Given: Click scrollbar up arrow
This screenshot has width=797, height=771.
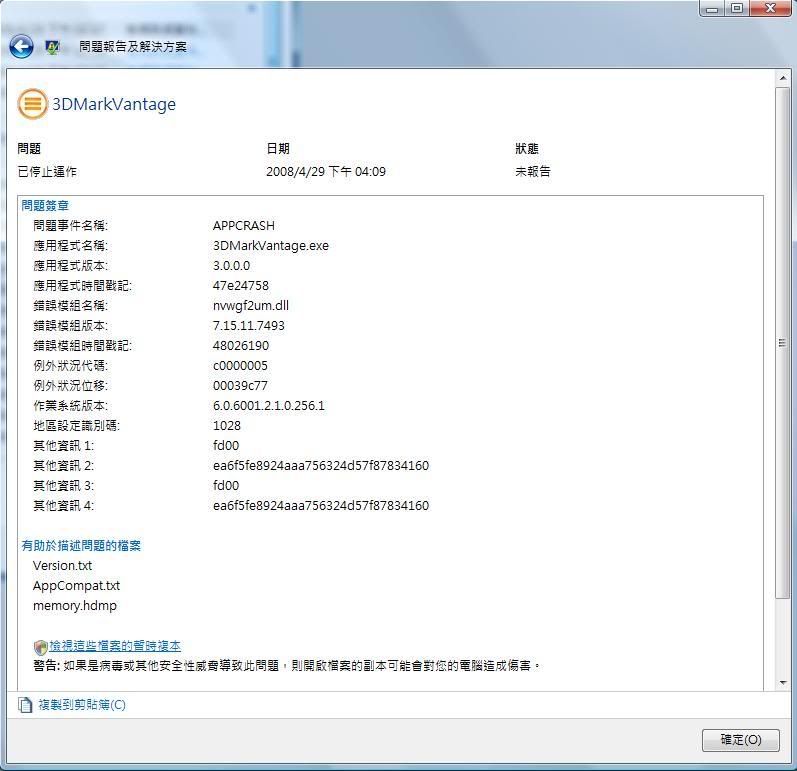Looking at the screenshot, I should click(x=783, y=78).
